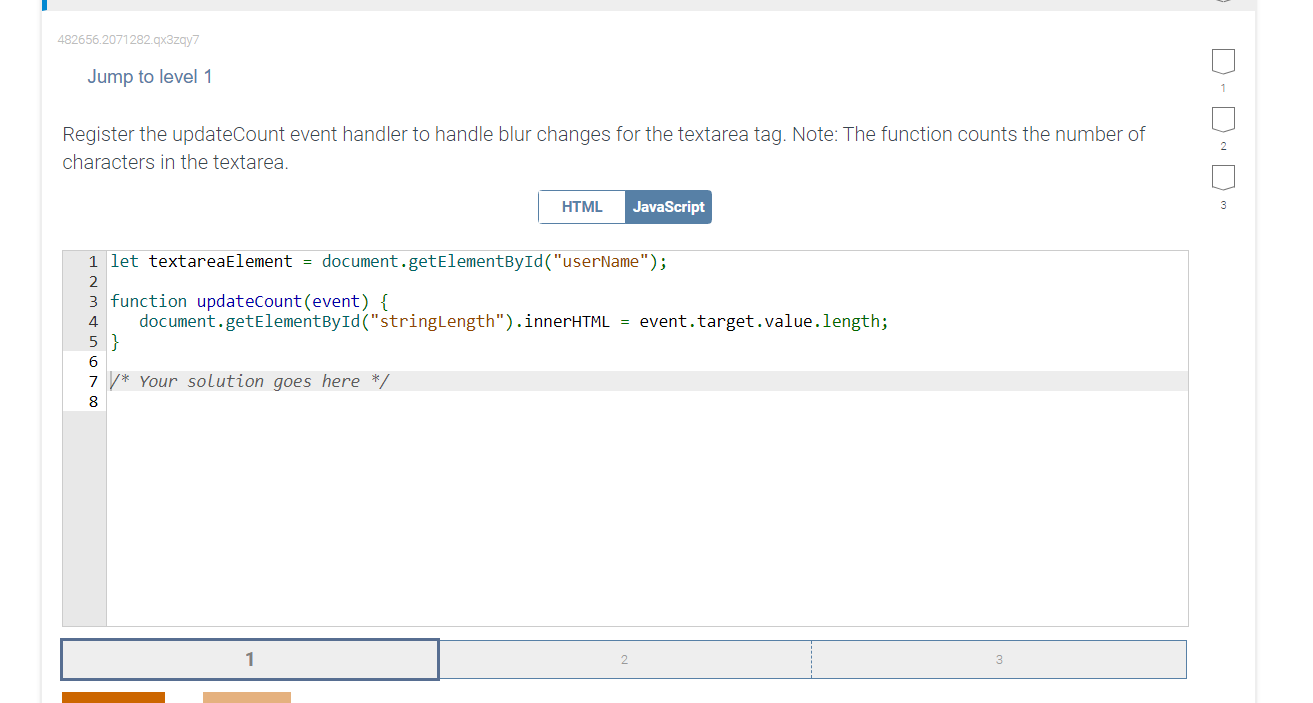Viewport: 1313px width, 703px height.
Task: Click the Jump to level 1 link
Action: point(150,76)
